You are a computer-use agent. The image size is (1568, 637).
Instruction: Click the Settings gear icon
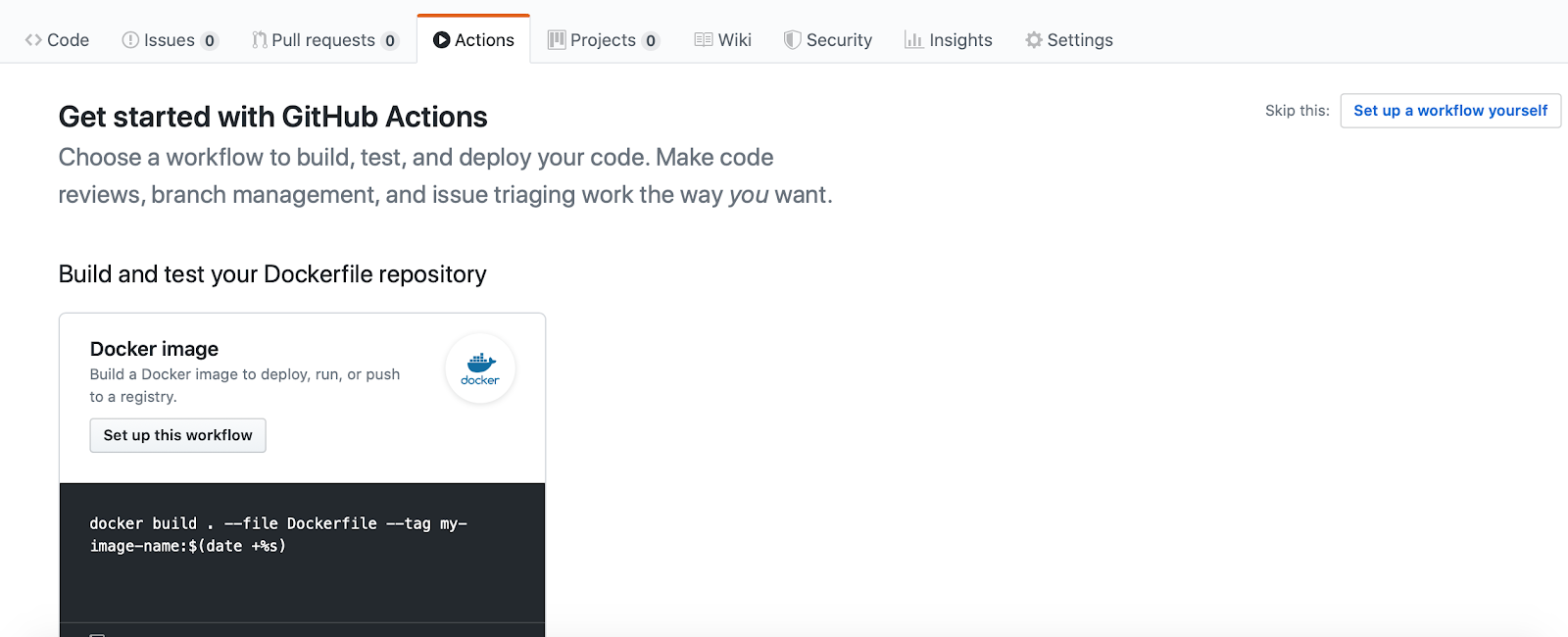point(1034,40)
